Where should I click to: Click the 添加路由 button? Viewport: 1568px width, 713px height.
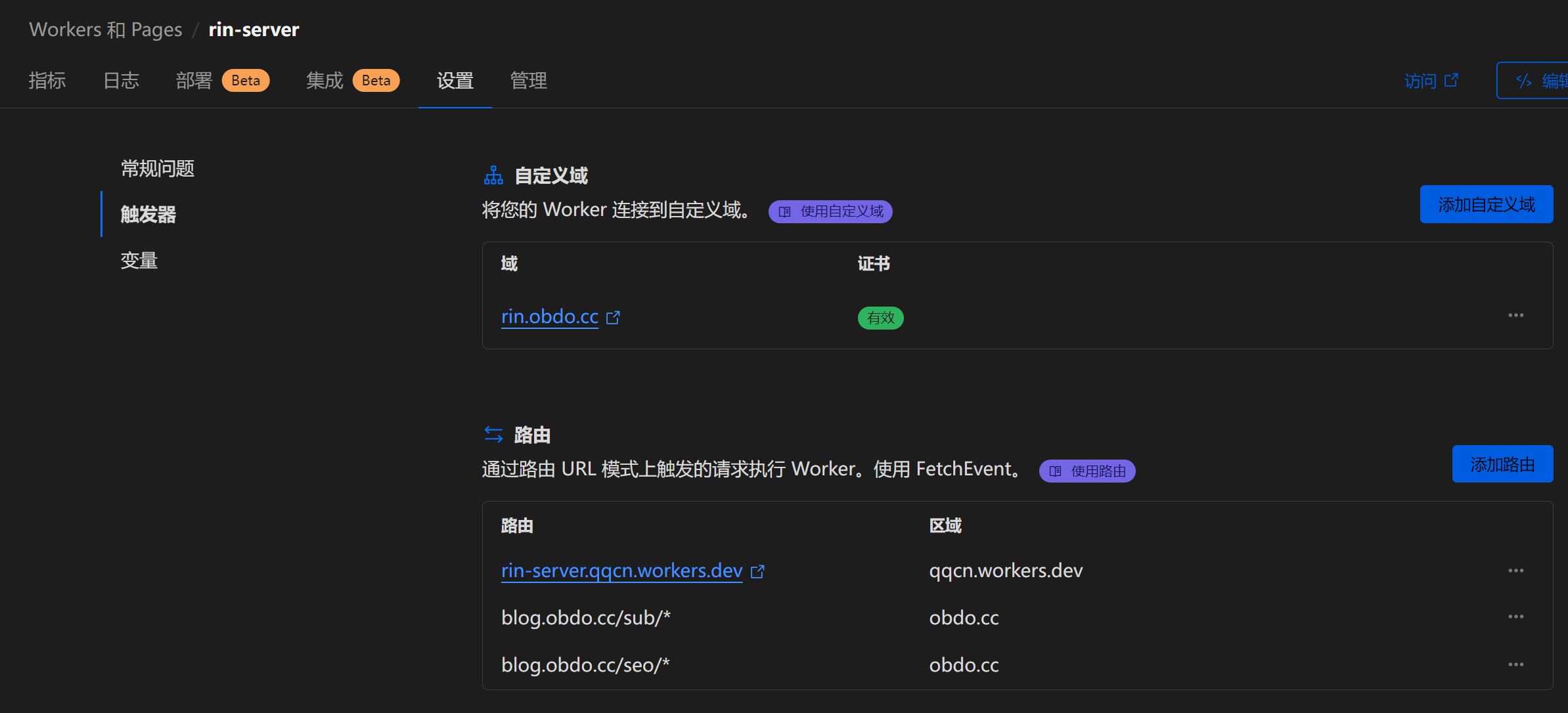click(x=1502, y=464)
